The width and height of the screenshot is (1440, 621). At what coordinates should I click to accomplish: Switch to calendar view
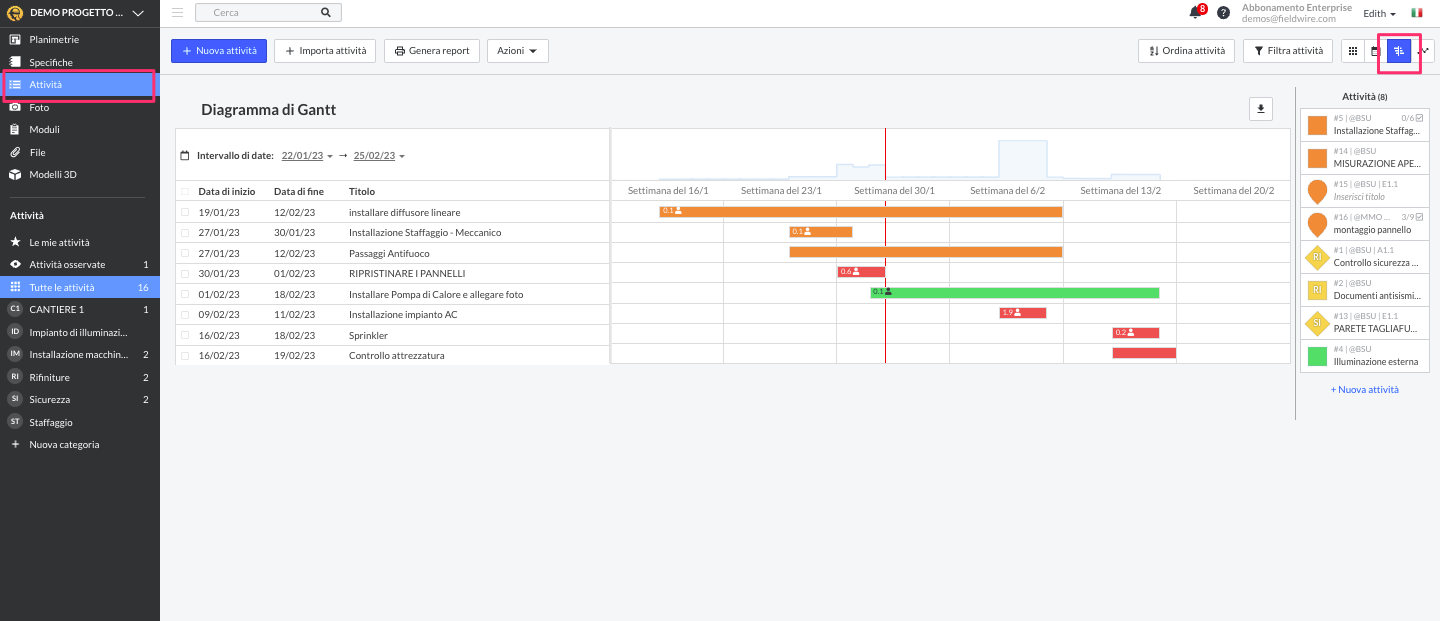[x=1375, y=51]
